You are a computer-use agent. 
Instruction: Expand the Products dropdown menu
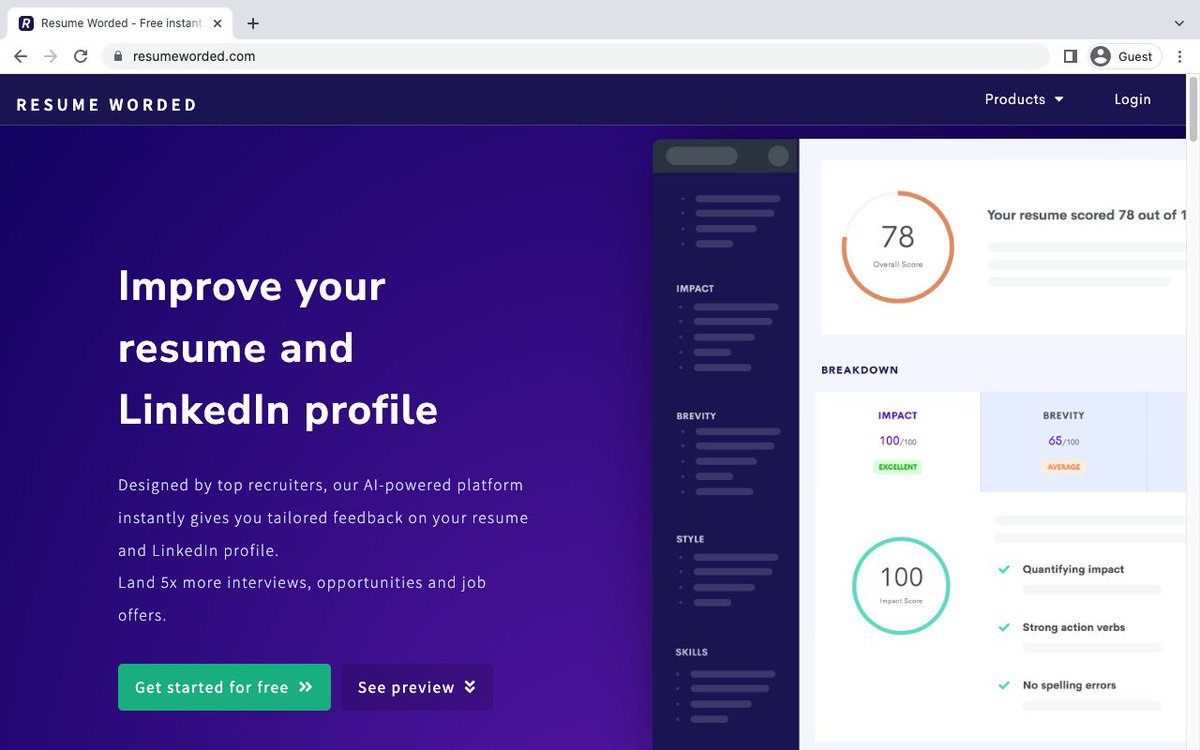click(1024, 99)
